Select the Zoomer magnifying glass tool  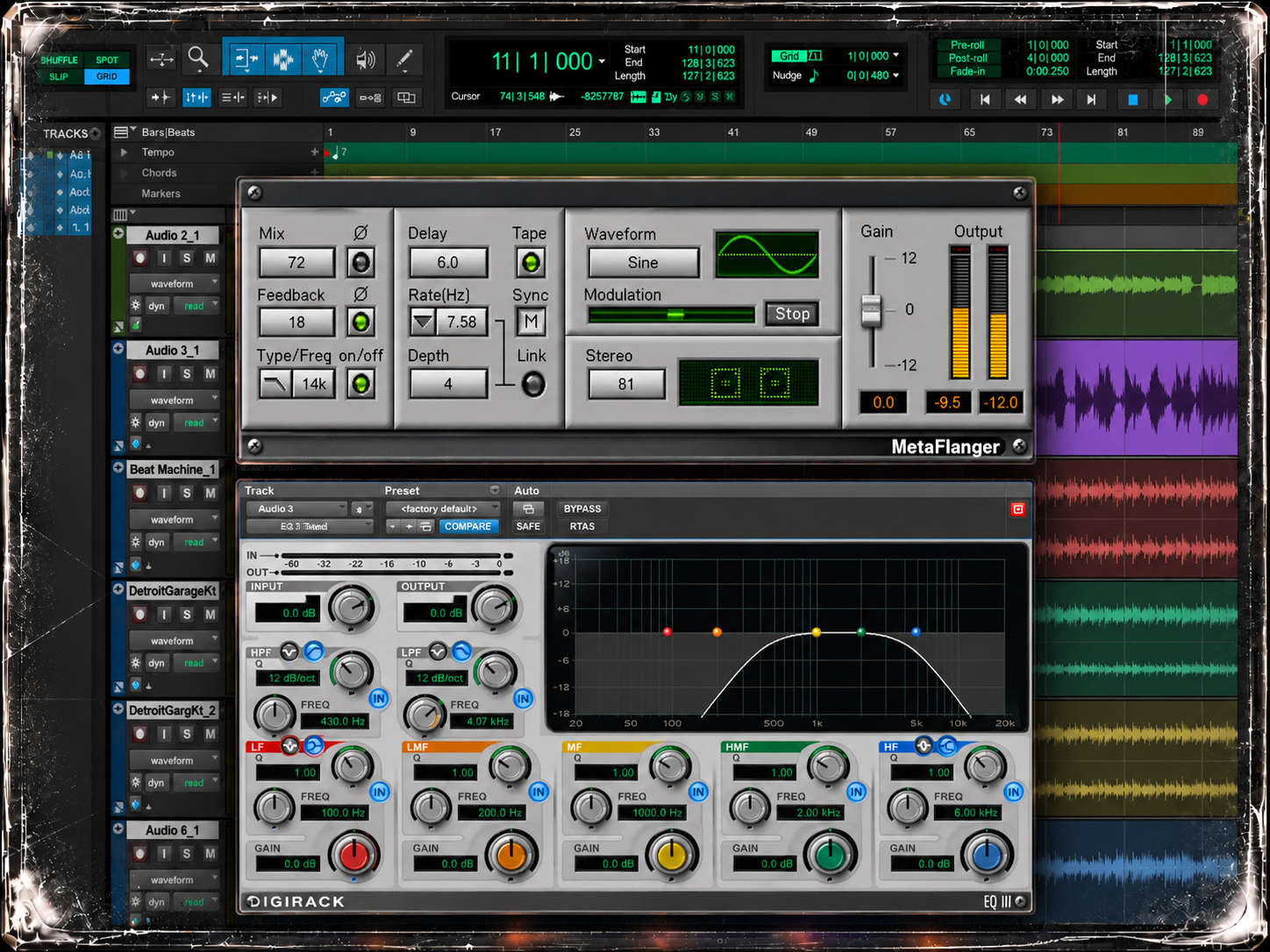click(x=198, y=59)
